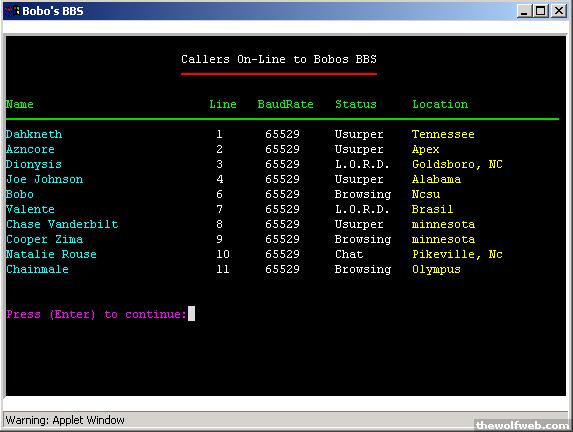Image resolution: width=573 pixels, height=432 pixels.
Task: Click the Goldsboro, NC location text
Action: coord(457,164)
